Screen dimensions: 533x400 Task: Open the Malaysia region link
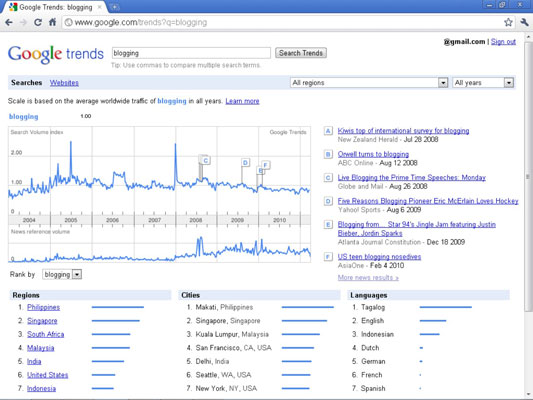pos(40,348)
